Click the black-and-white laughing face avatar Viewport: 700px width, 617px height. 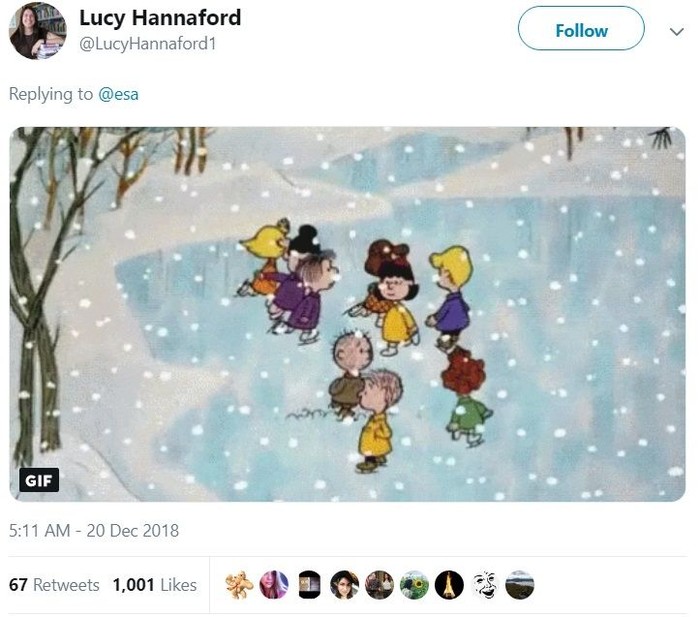(x=484, y=585)
